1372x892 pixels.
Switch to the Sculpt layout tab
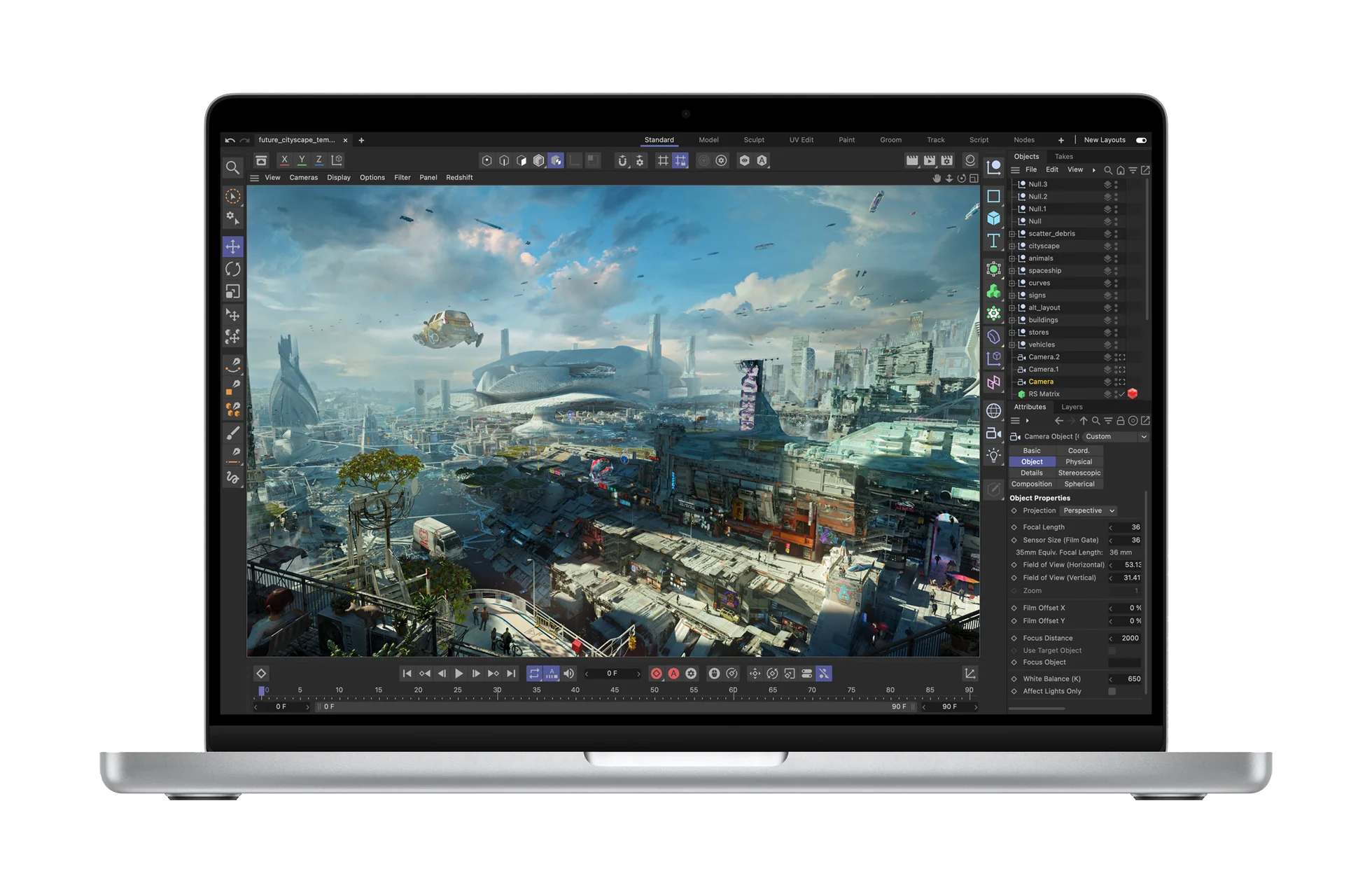(x=753, y=140)
